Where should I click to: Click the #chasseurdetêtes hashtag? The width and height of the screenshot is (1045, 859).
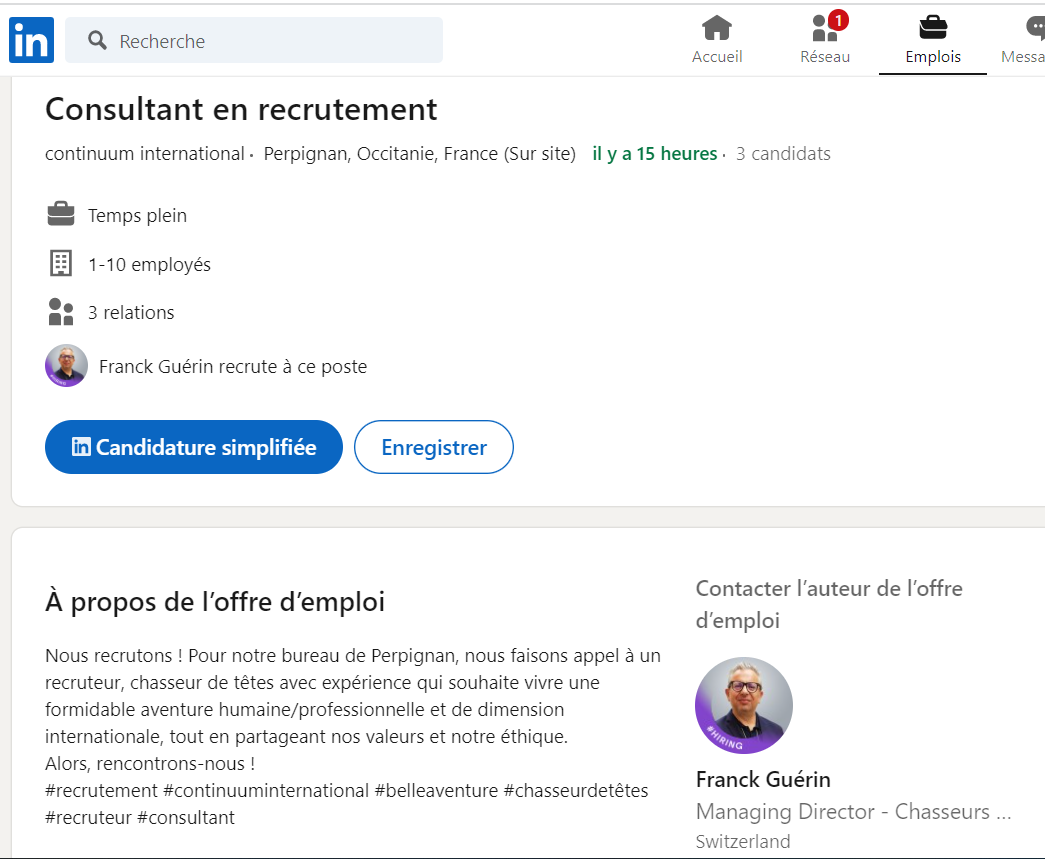(x=575, y=790)
